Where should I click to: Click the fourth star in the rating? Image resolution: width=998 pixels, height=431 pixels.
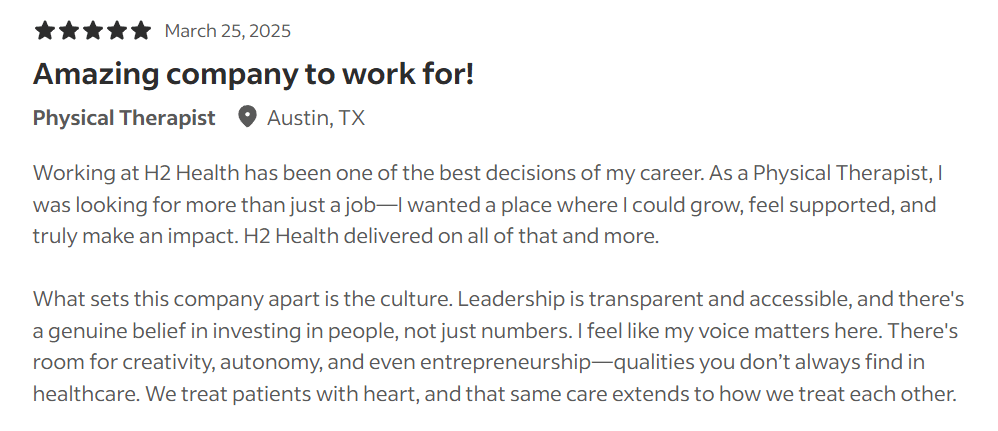pos(117,31)
